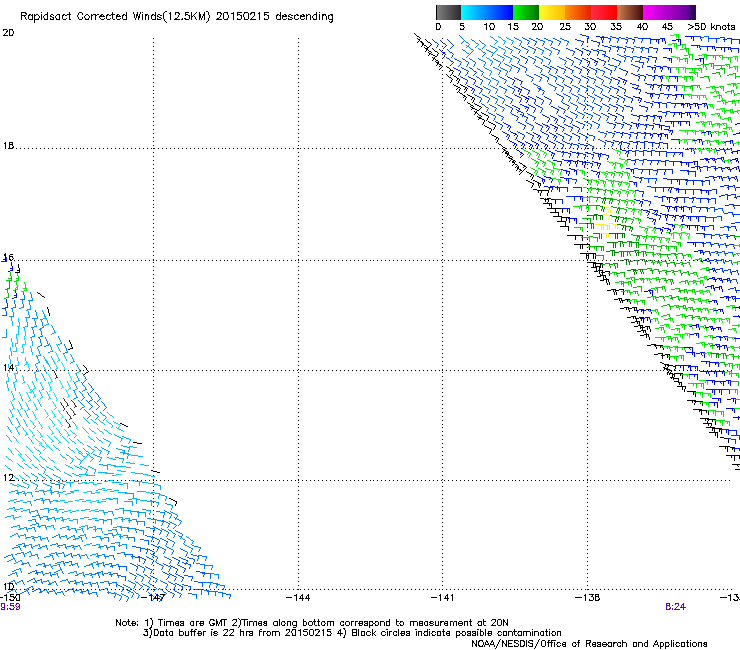
Task: Click the purple time stamp '9:59'
Action: 10,607
